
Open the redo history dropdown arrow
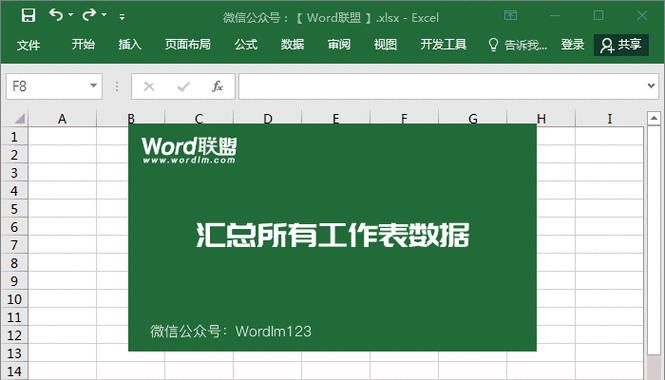pyautogui.click(x=104, y=15)
